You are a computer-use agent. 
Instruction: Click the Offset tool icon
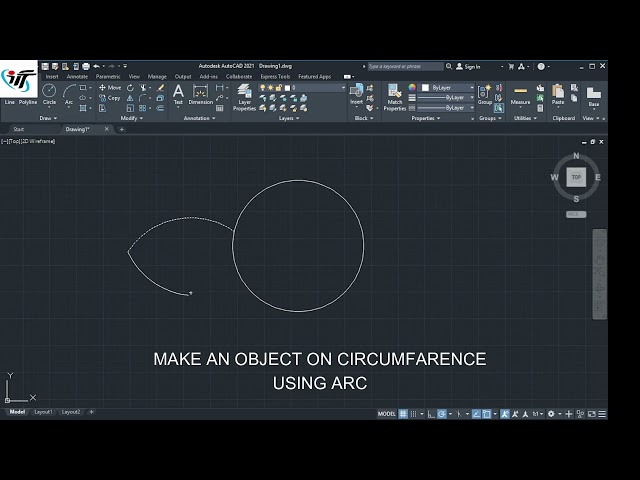pos(160,108)
